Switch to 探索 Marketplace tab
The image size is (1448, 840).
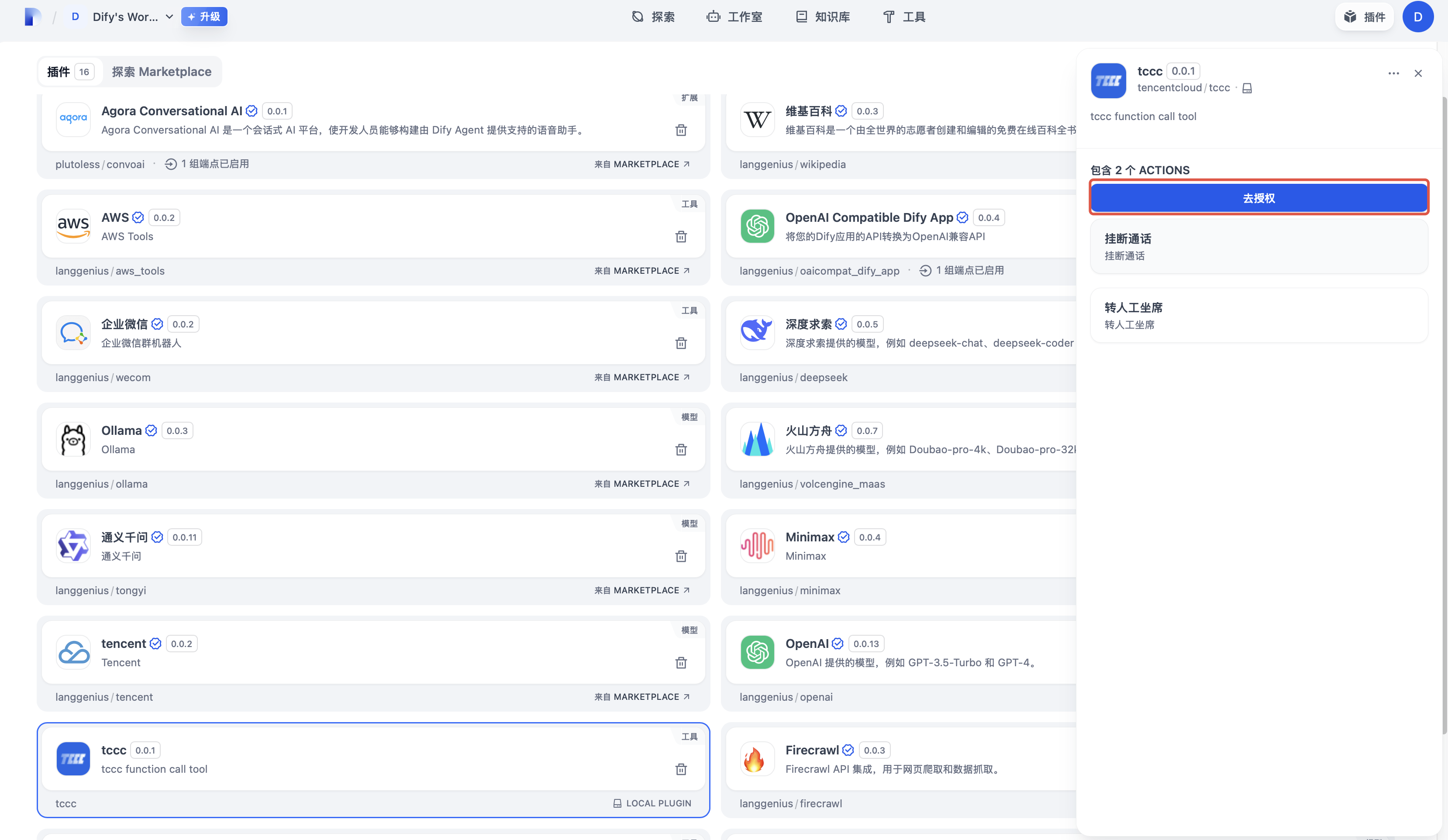(x=162, y=72)
